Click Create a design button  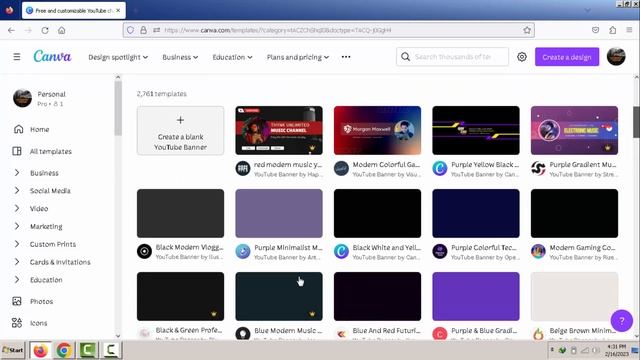point(567,57)
